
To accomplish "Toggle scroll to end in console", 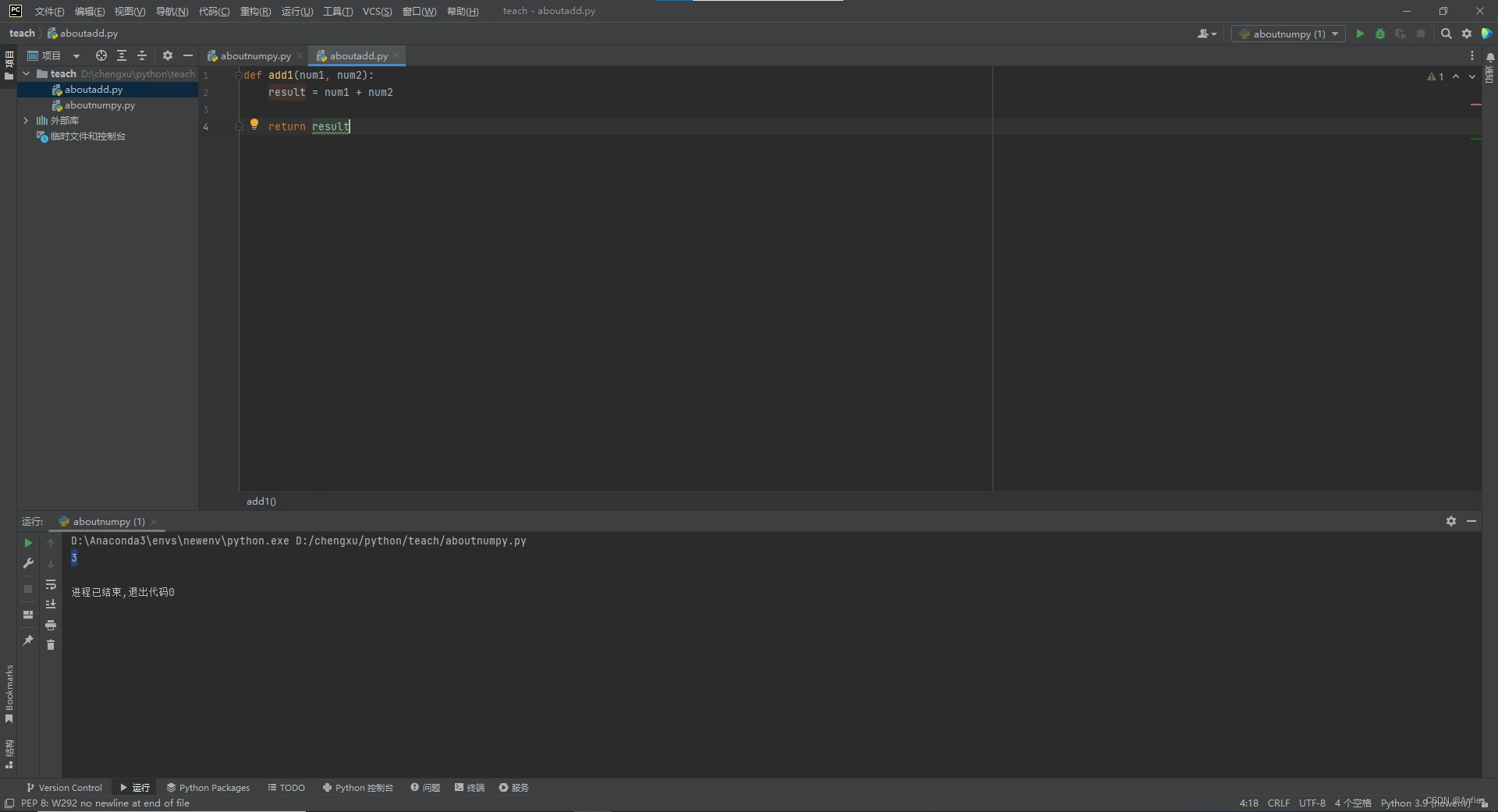I will [x=51, y=605].
